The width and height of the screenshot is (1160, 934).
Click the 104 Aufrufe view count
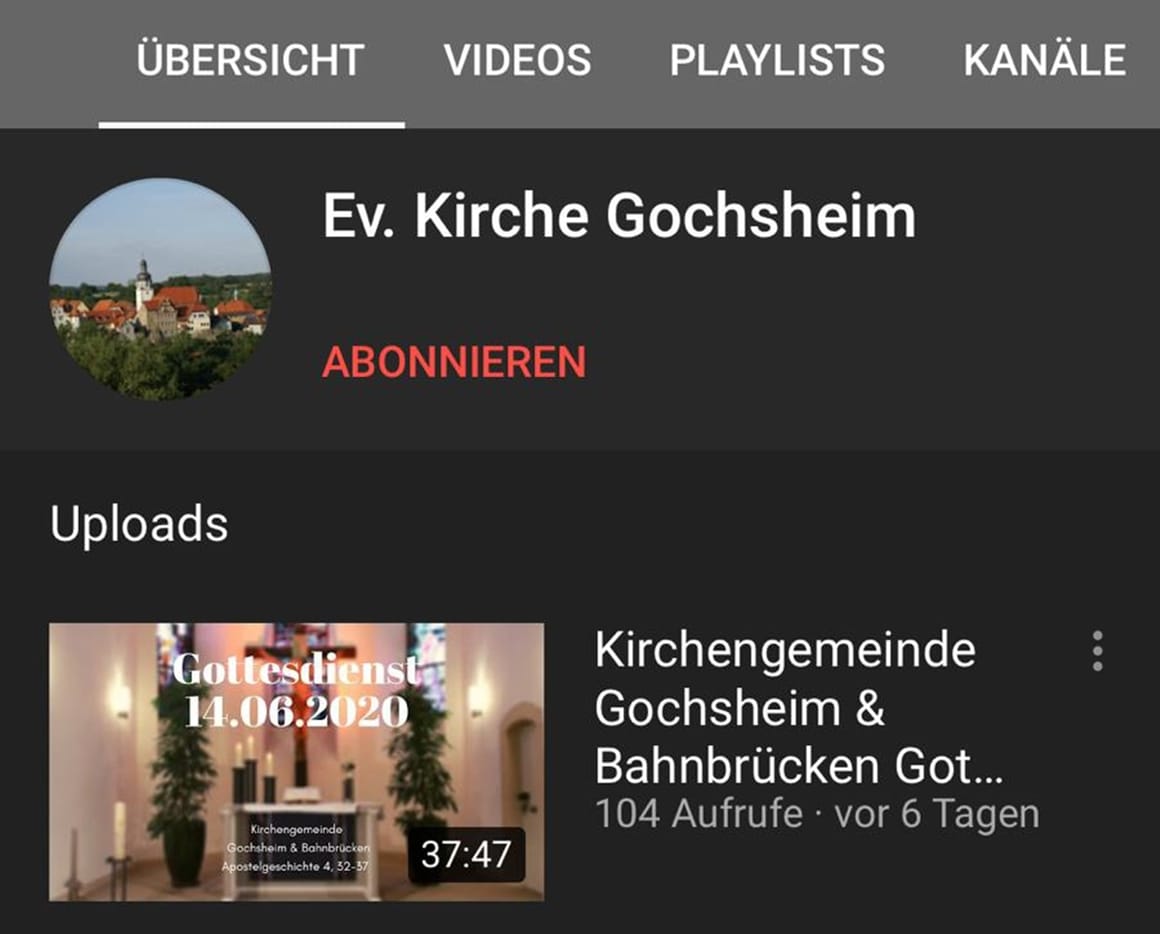click(699, 813)
